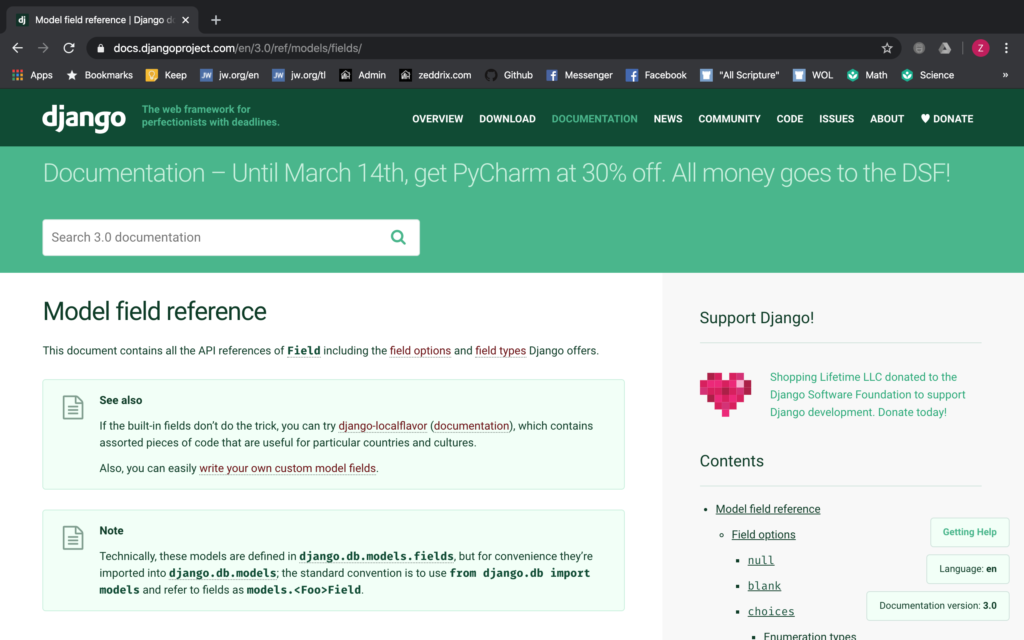
Task: Open the localflavor documentation link
Action: (x=472, y=426)
